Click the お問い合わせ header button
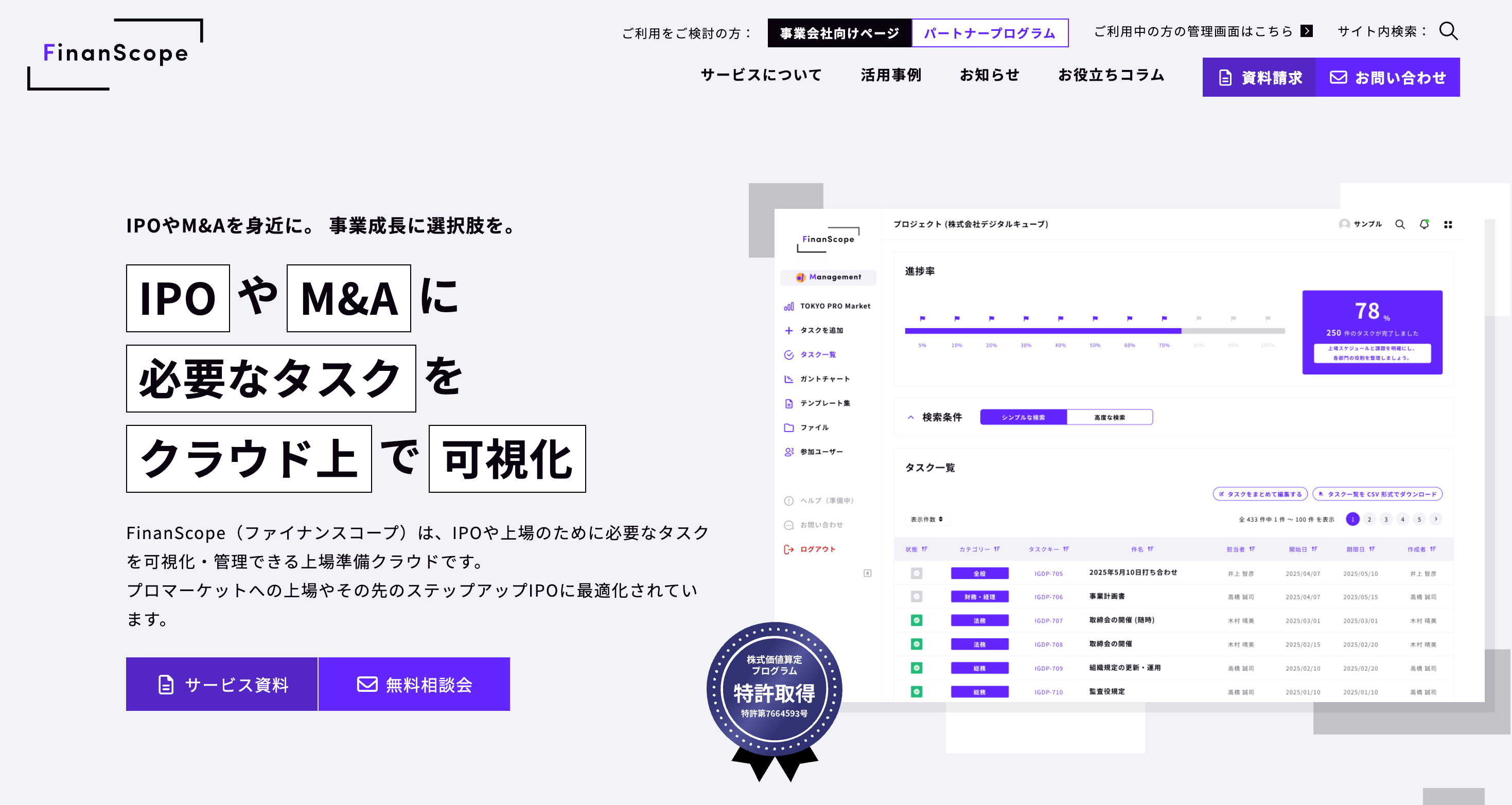The image size is (1512, 805). coord(1387,78)
